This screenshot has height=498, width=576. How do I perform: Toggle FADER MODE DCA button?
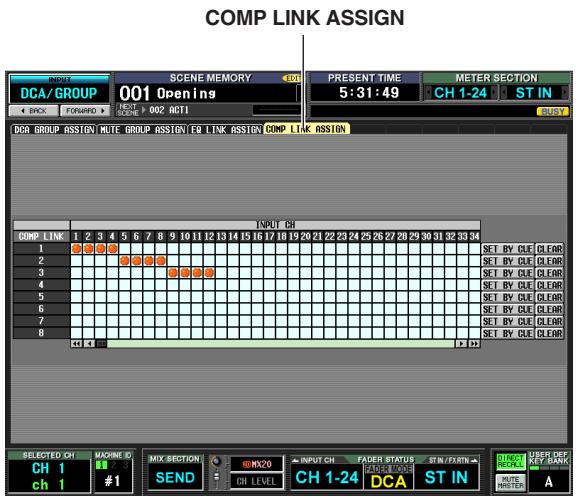(x=388, y=477)
